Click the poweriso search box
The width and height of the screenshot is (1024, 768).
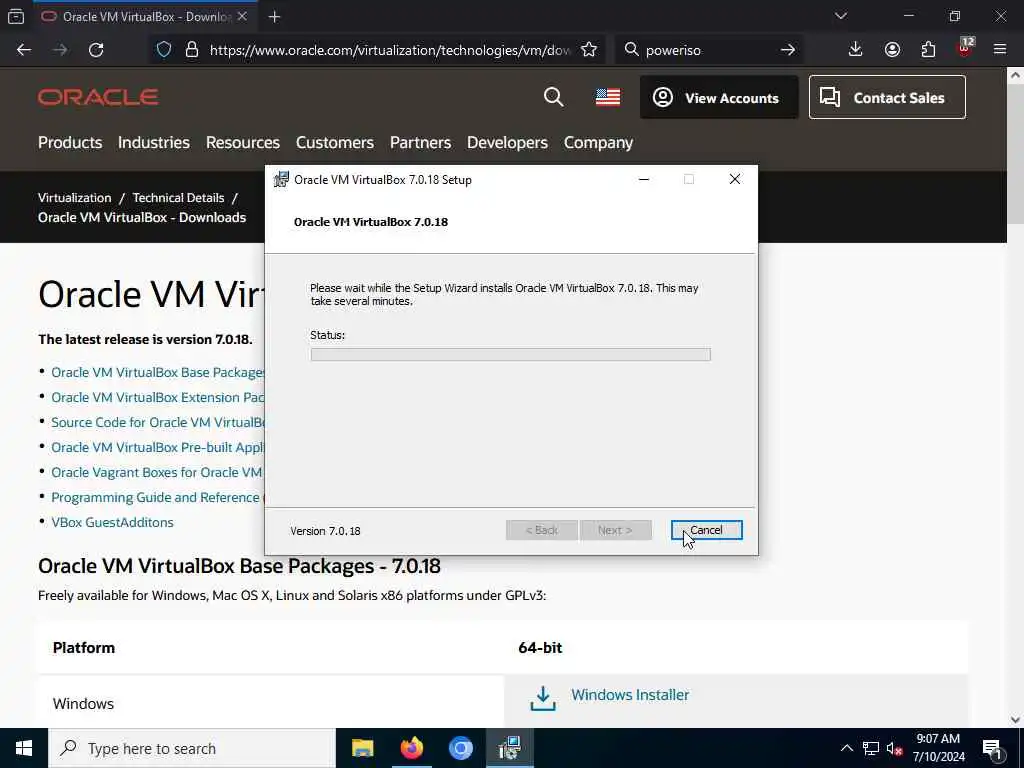709,50
